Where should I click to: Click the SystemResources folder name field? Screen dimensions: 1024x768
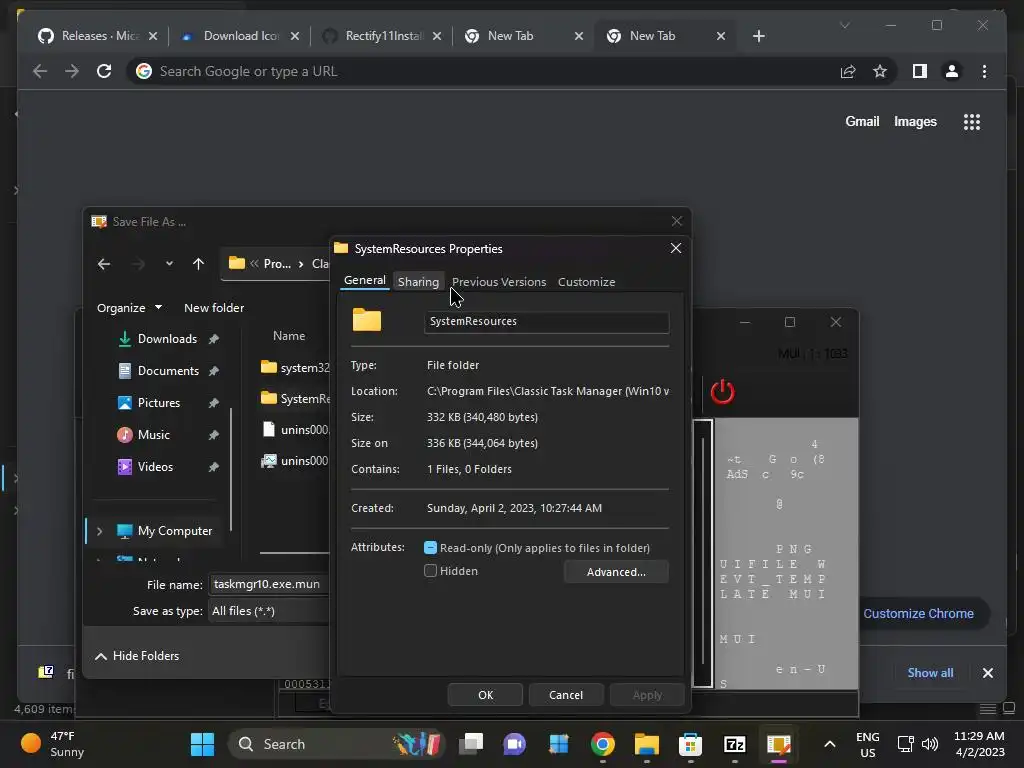pos(547,321)
